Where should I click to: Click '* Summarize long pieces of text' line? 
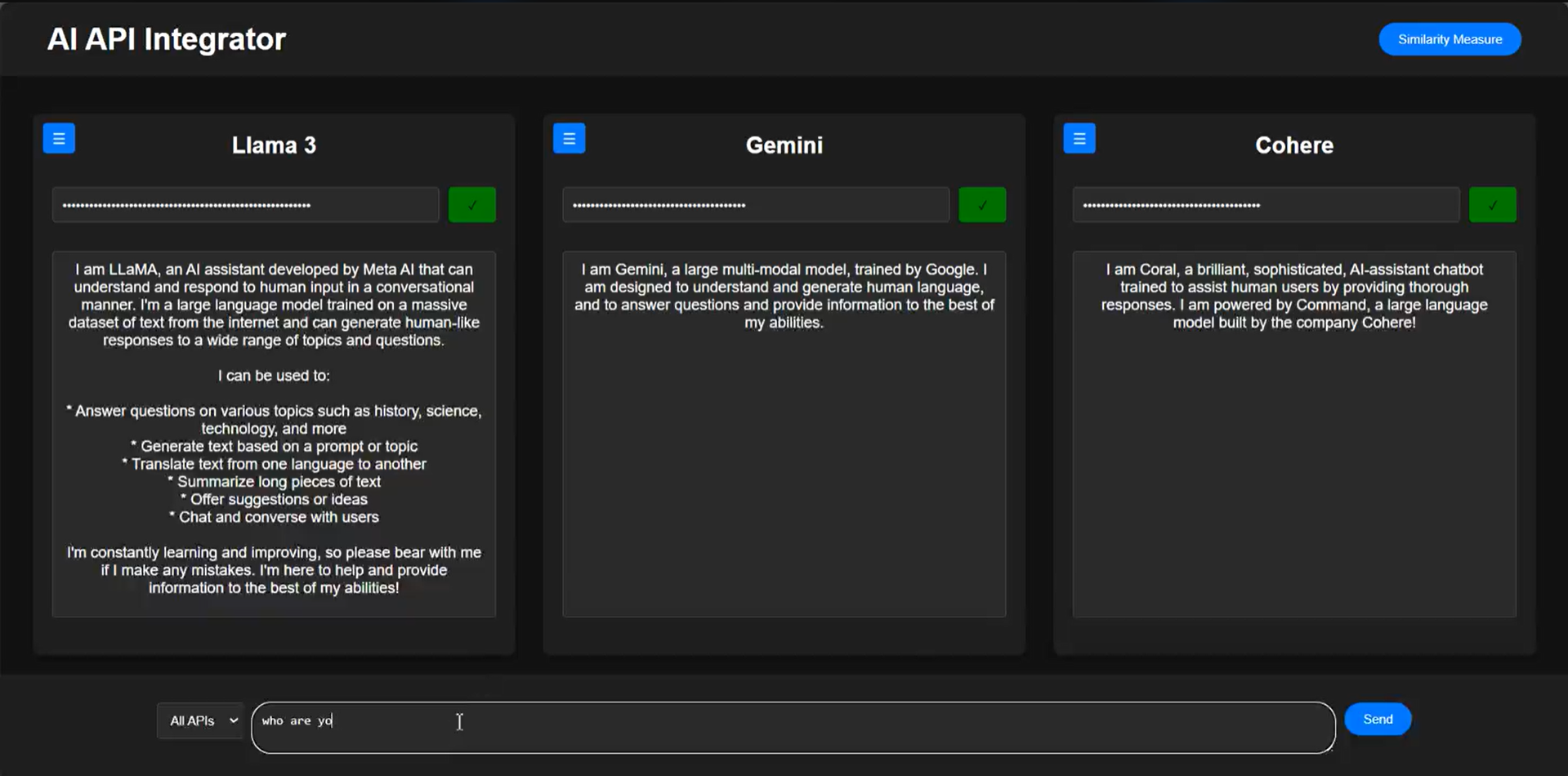pos(274,482)
